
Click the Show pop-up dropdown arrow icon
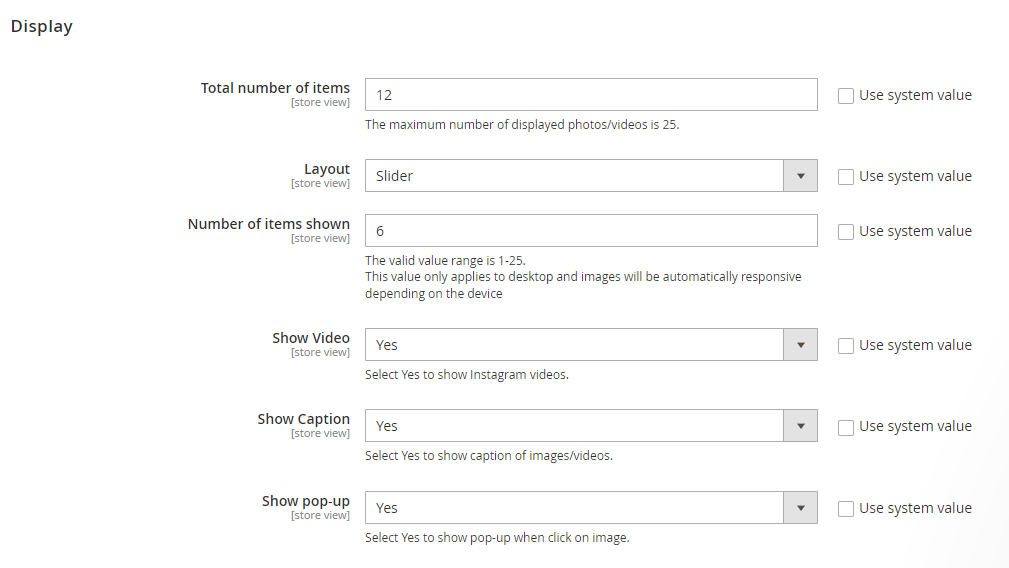(x=800, y=508)
